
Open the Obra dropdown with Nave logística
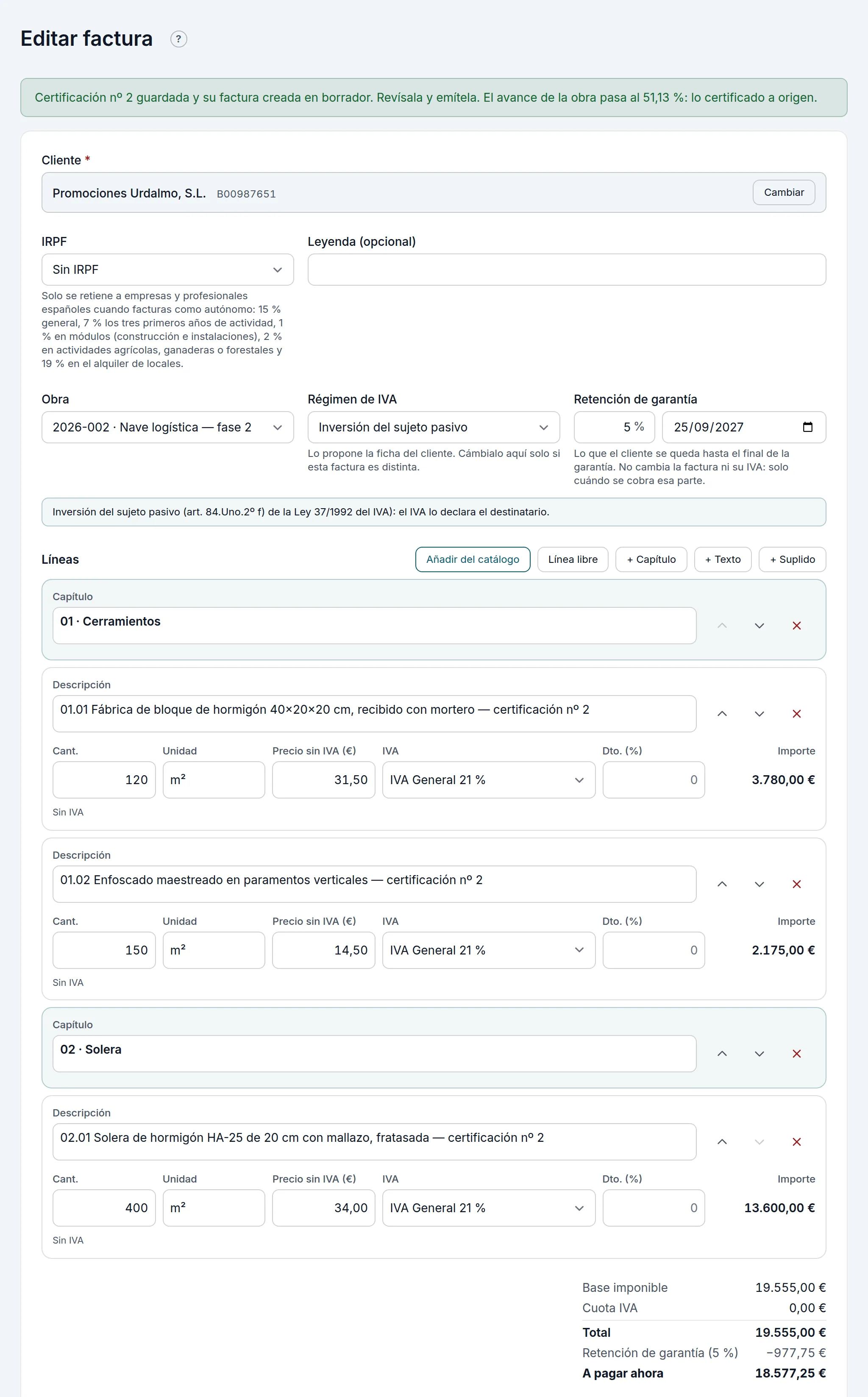point(168,427)
